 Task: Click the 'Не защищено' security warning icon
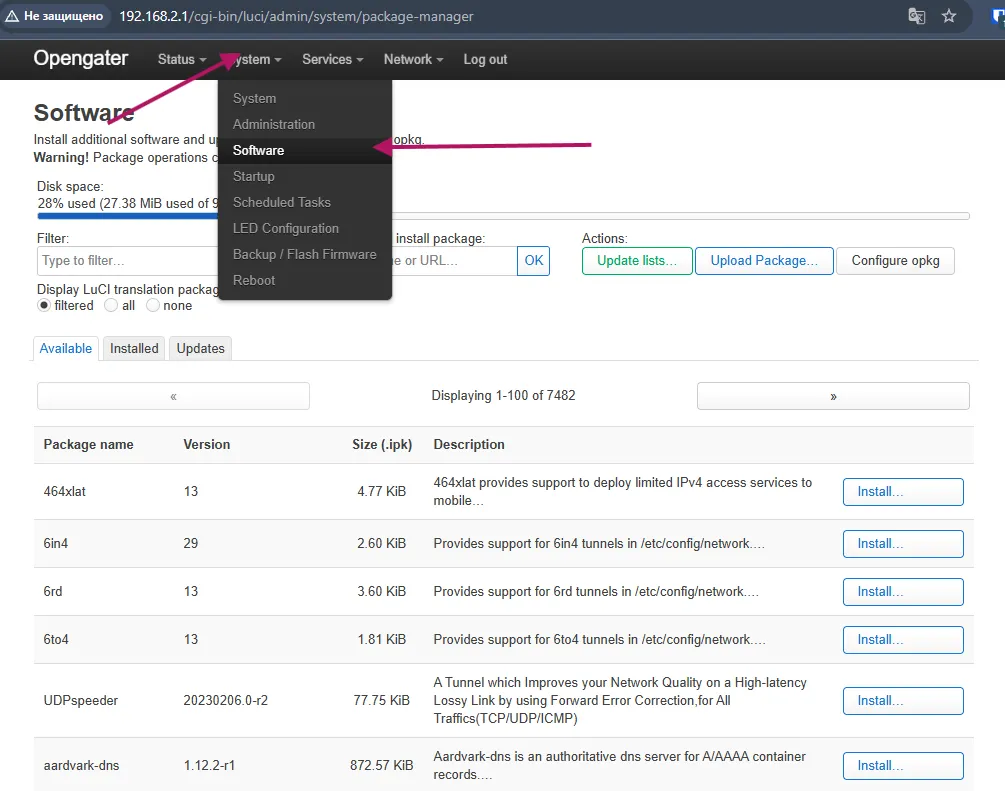12,16
